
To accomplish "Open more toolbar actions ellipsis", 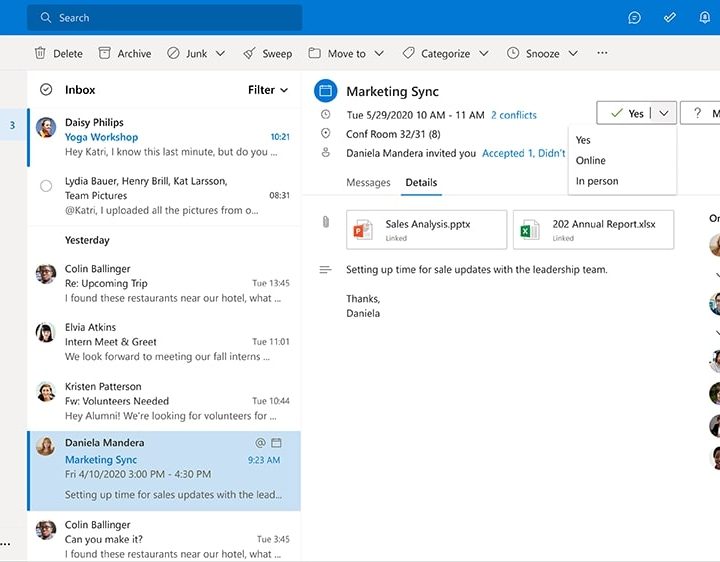I will (602, 53).
